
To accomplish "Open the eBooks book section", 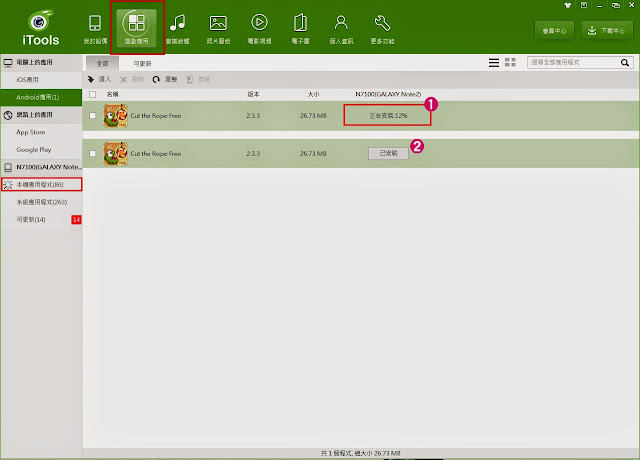I will coord(300,29).
